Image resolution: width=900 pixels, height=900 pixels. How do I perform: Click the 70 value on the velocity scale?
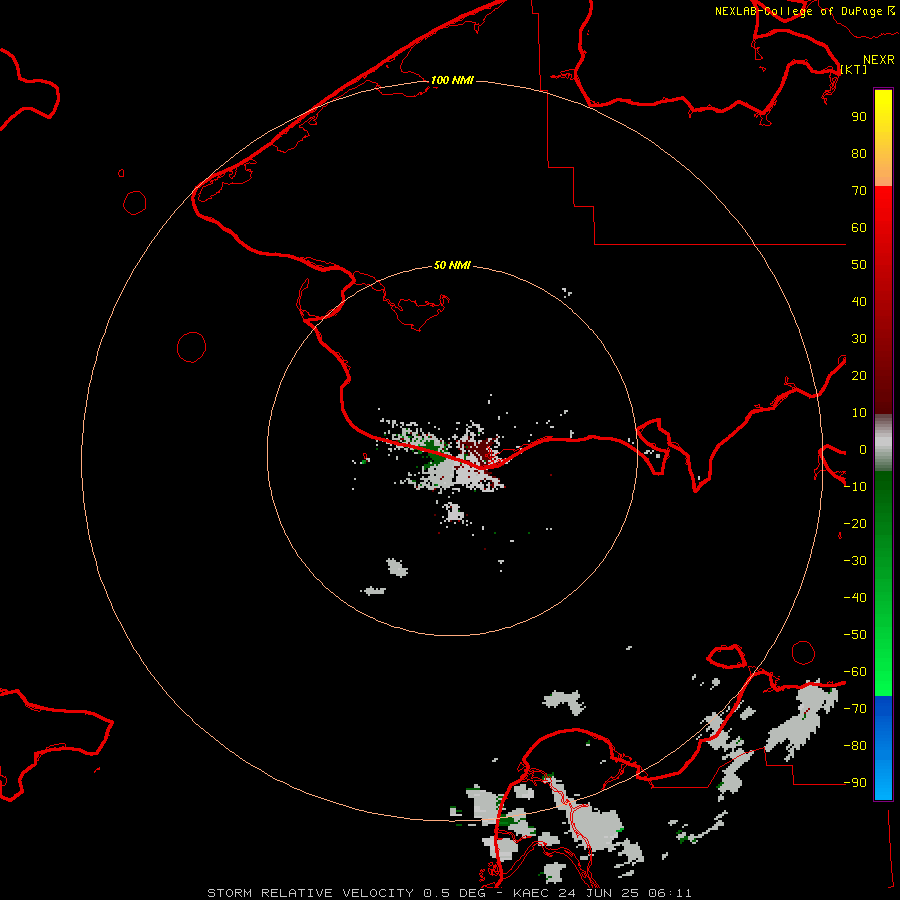tap(859, 191)
